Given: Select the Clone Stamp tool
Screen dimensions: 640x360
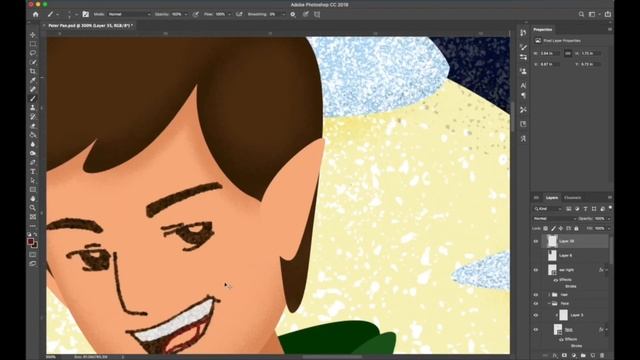Looking at the screenshot, I should [33, 108].
